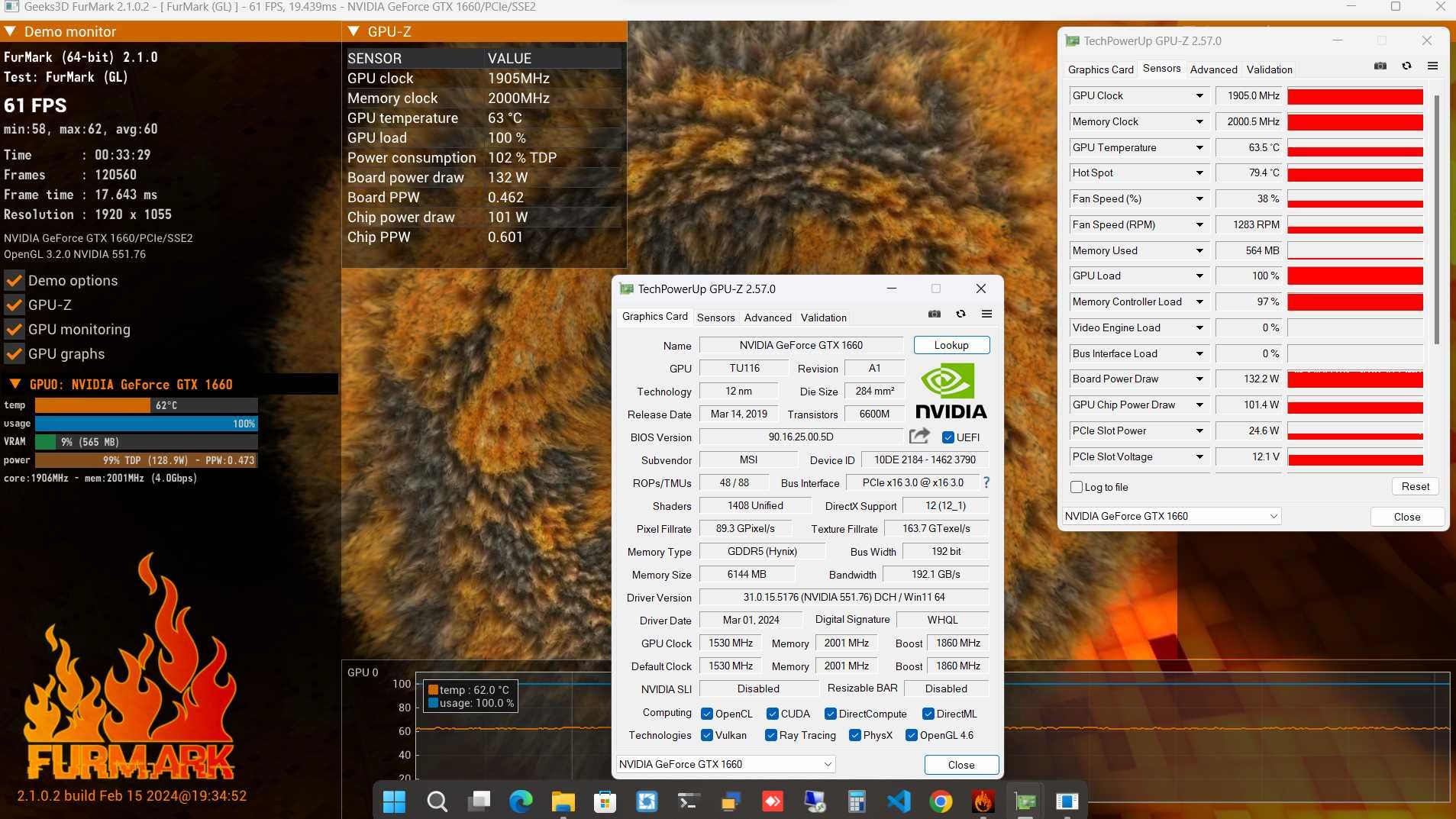Click the Reset button in Sensors window

tap(1415, 486)
